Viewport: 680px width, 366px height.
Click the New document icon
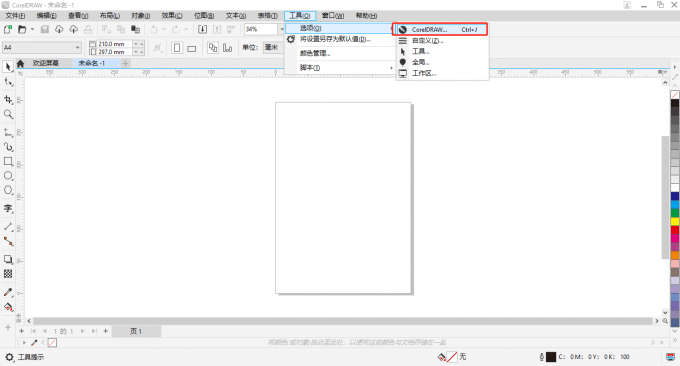click(x=8, y=29)
